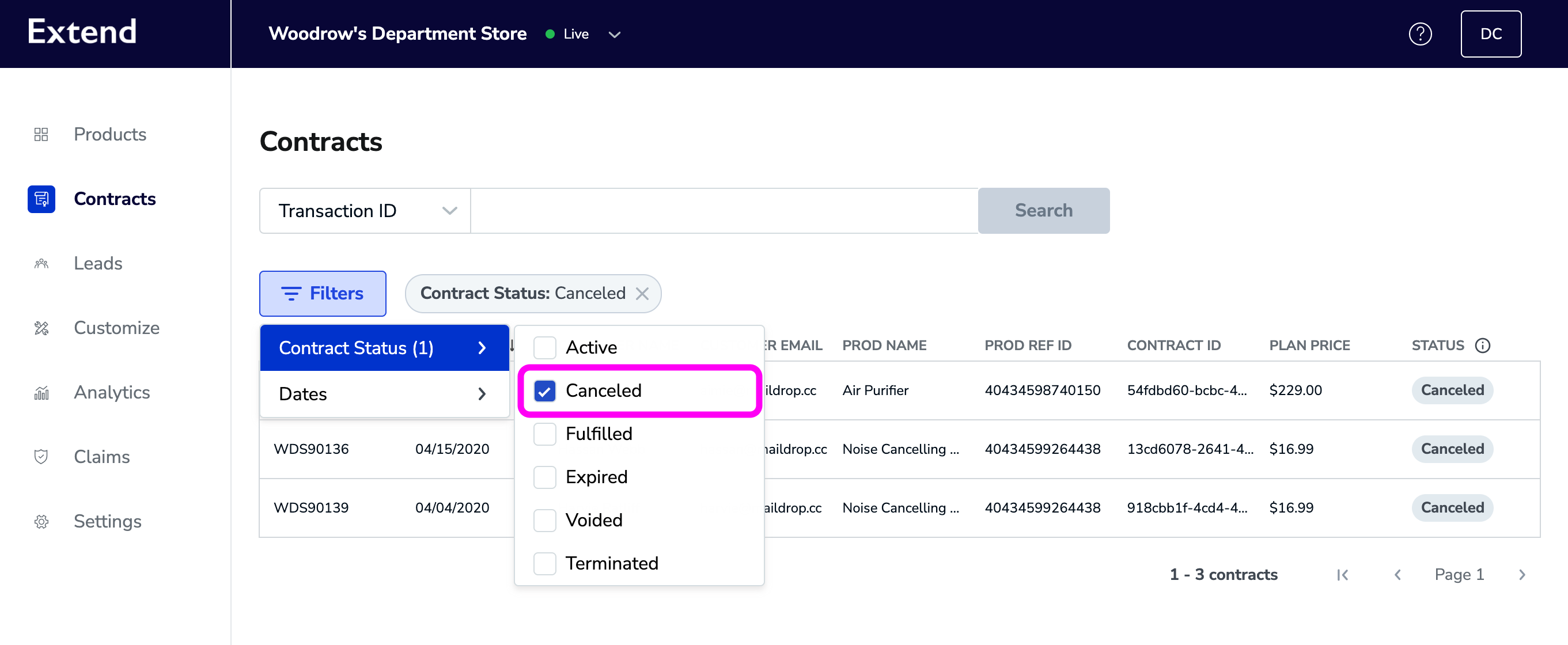Click the PROD NAME column header

[884, 346]
